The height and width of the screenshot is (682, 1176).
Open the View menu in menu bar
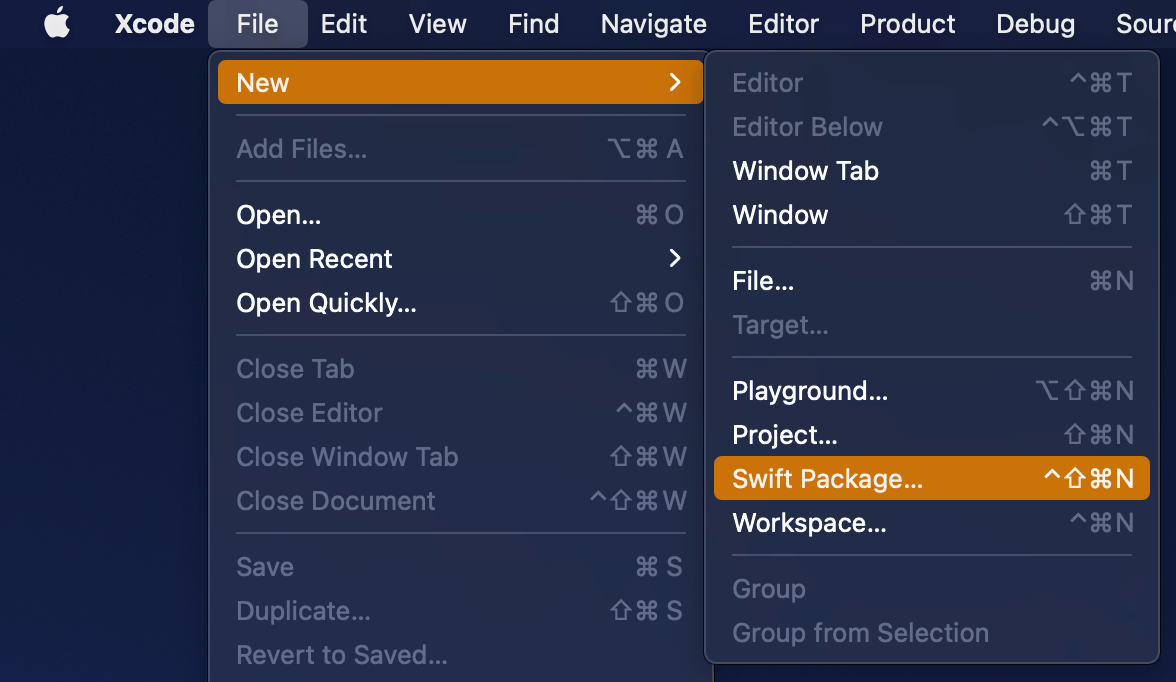(x=437, y=24)
